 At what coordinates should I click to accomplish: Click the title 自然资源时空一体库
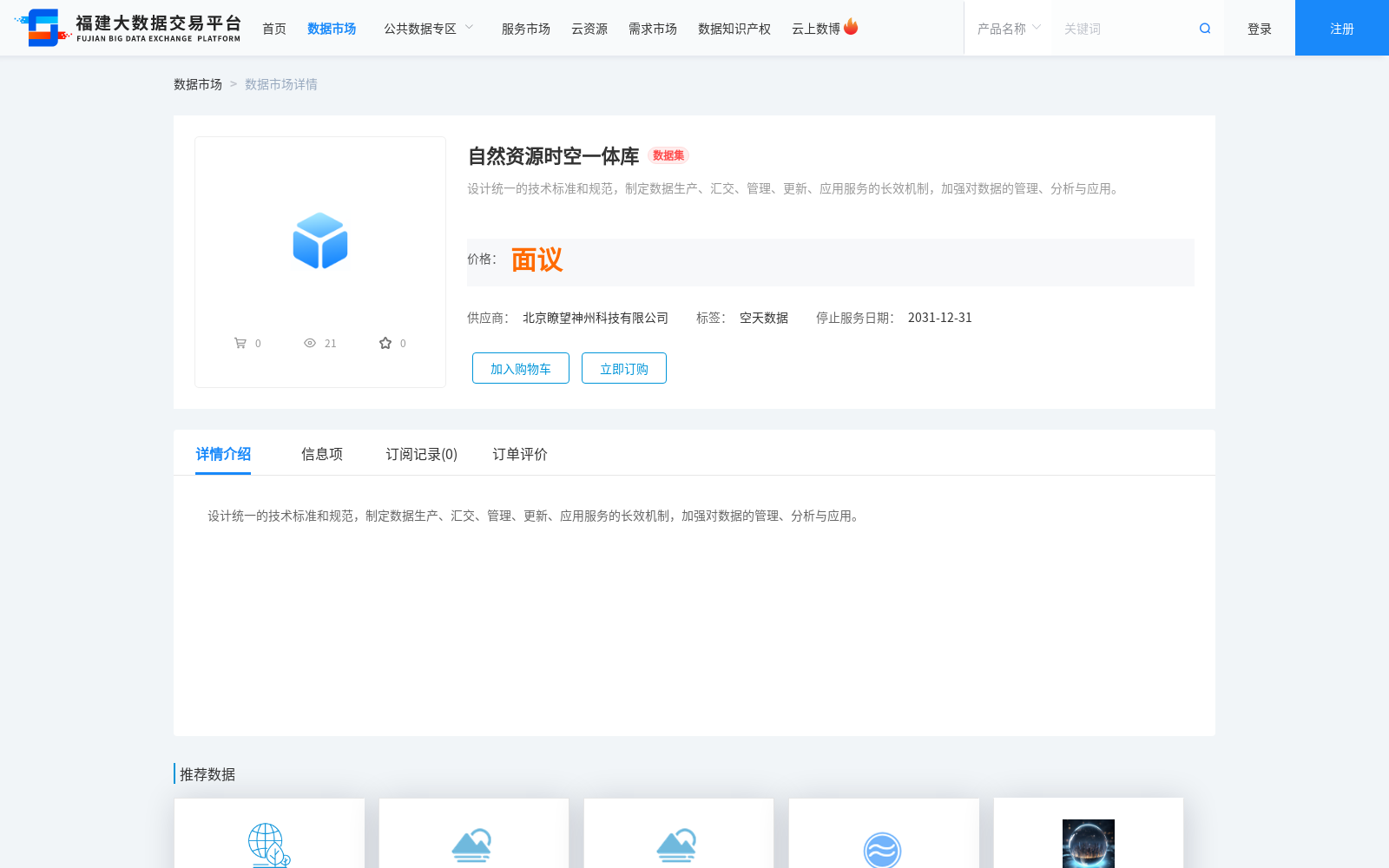tap(553, 156)
